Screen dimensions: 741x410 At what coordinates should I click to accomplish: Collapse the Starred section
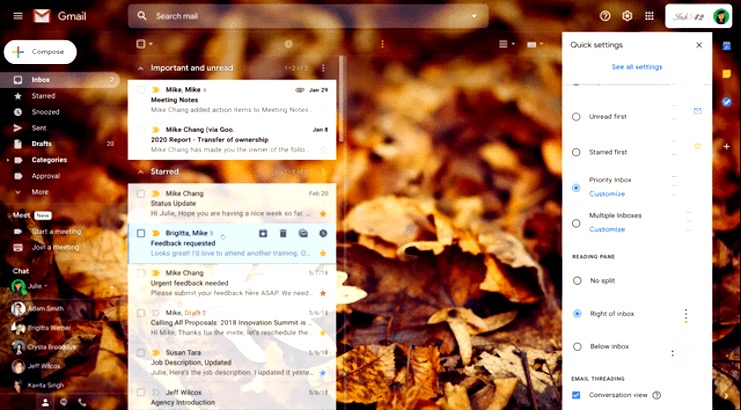[140, 172]
